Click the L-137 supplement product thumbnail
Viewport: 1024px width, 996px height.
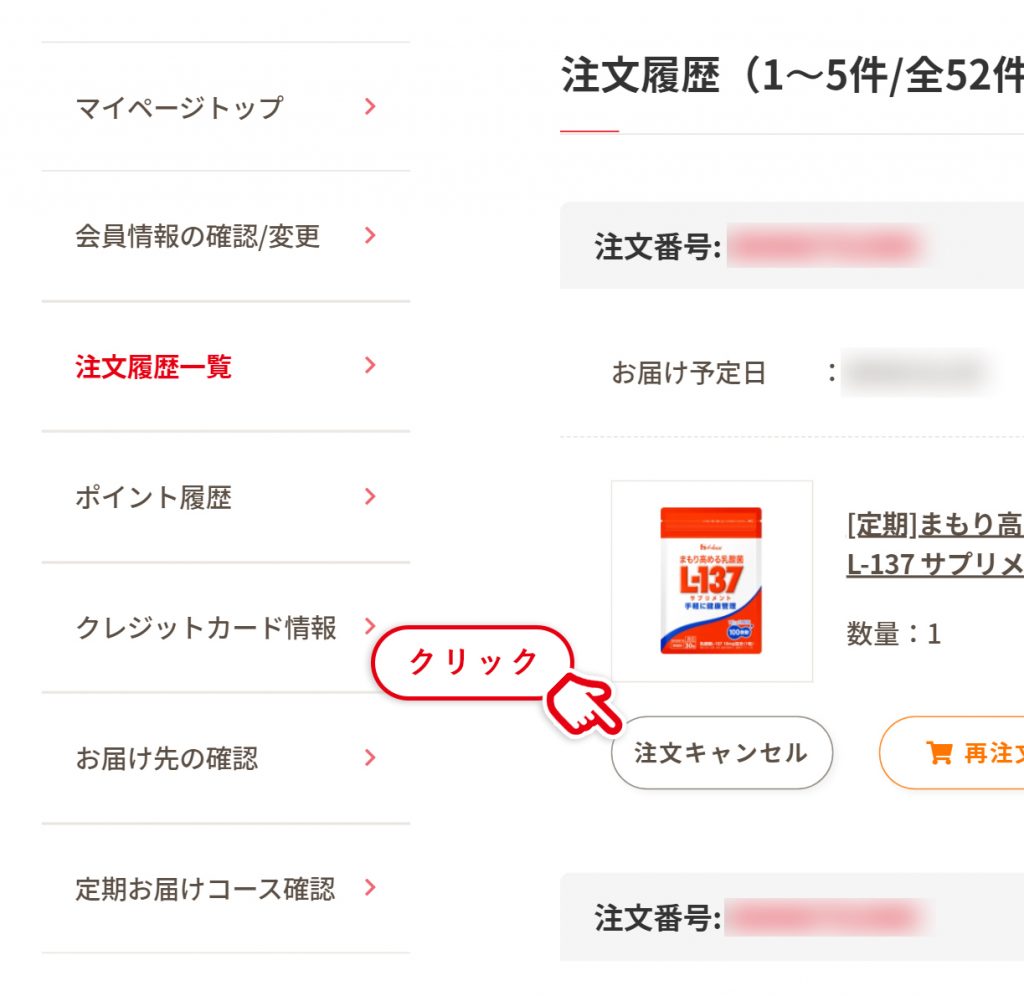tap(712, 581)
